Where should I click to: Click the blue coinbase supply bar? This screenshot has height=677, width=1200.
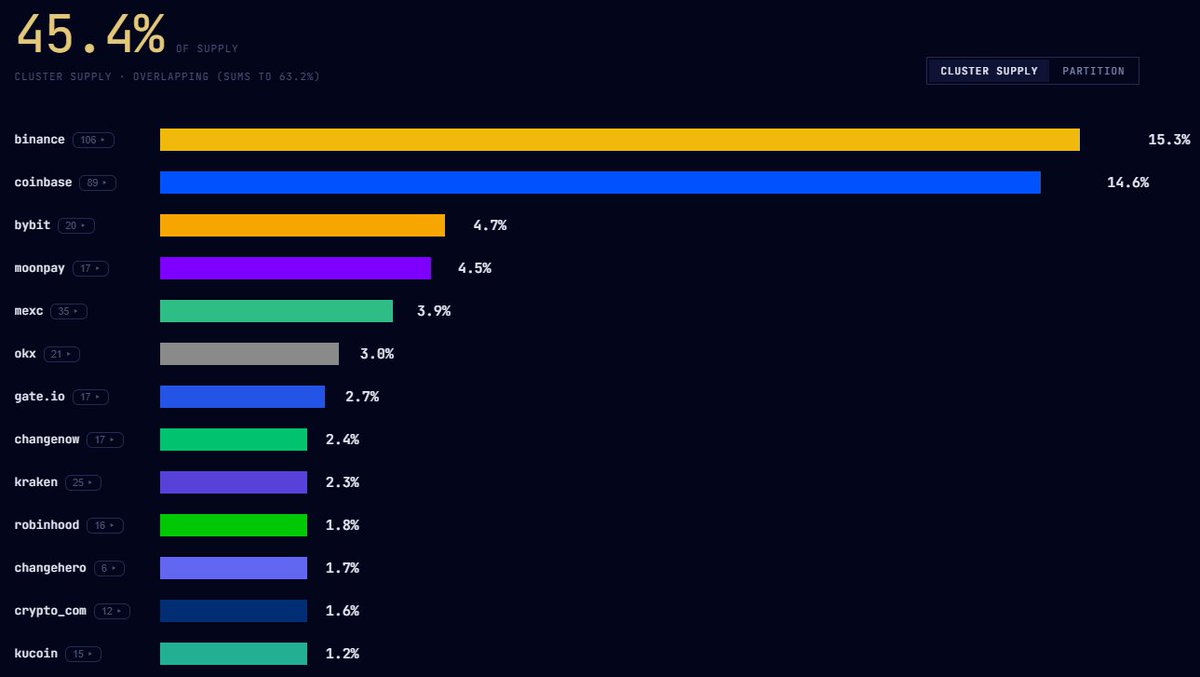[600, 182]
